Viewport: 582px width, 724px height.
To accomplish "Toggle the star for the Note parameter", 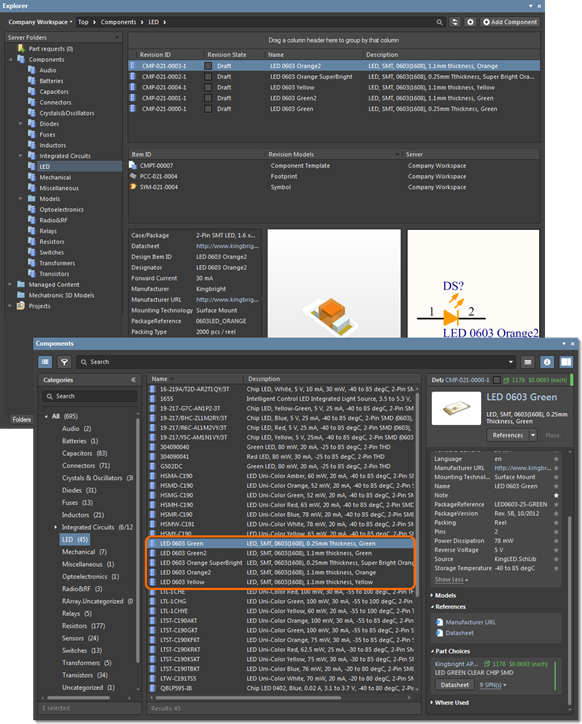I will (x=556, y=495).
